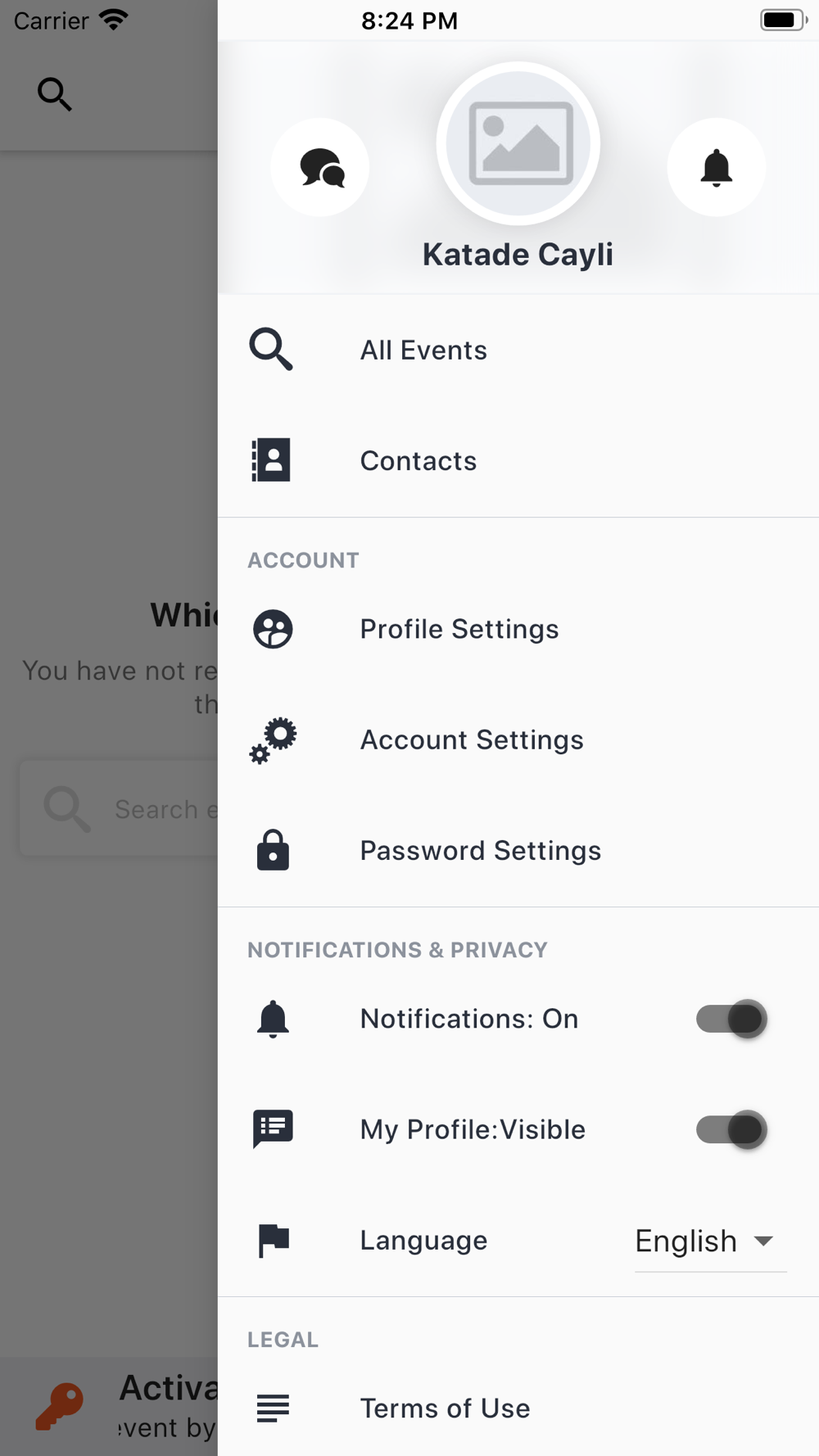Screen dimensions: 819x1456
Task: Tap the bell icon in the header
Action: pyautogui.click(x=716, y=168)
